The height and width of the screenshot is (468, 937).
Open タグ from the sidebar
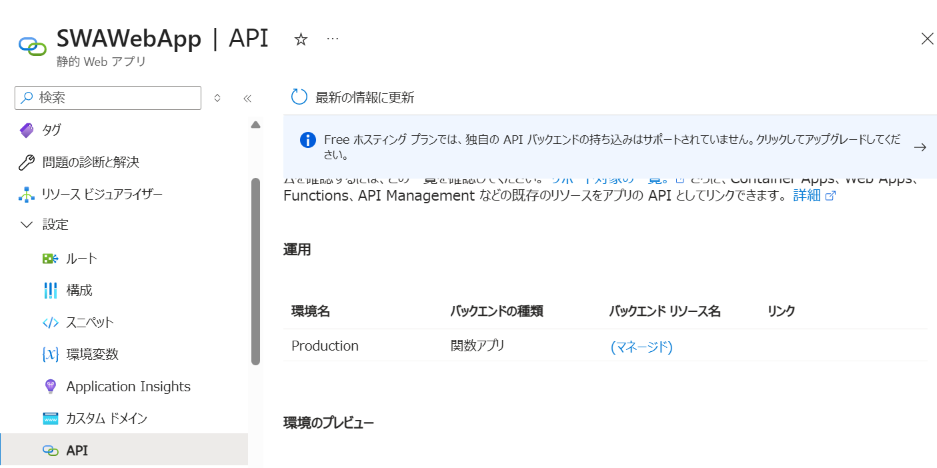(50, 130)
